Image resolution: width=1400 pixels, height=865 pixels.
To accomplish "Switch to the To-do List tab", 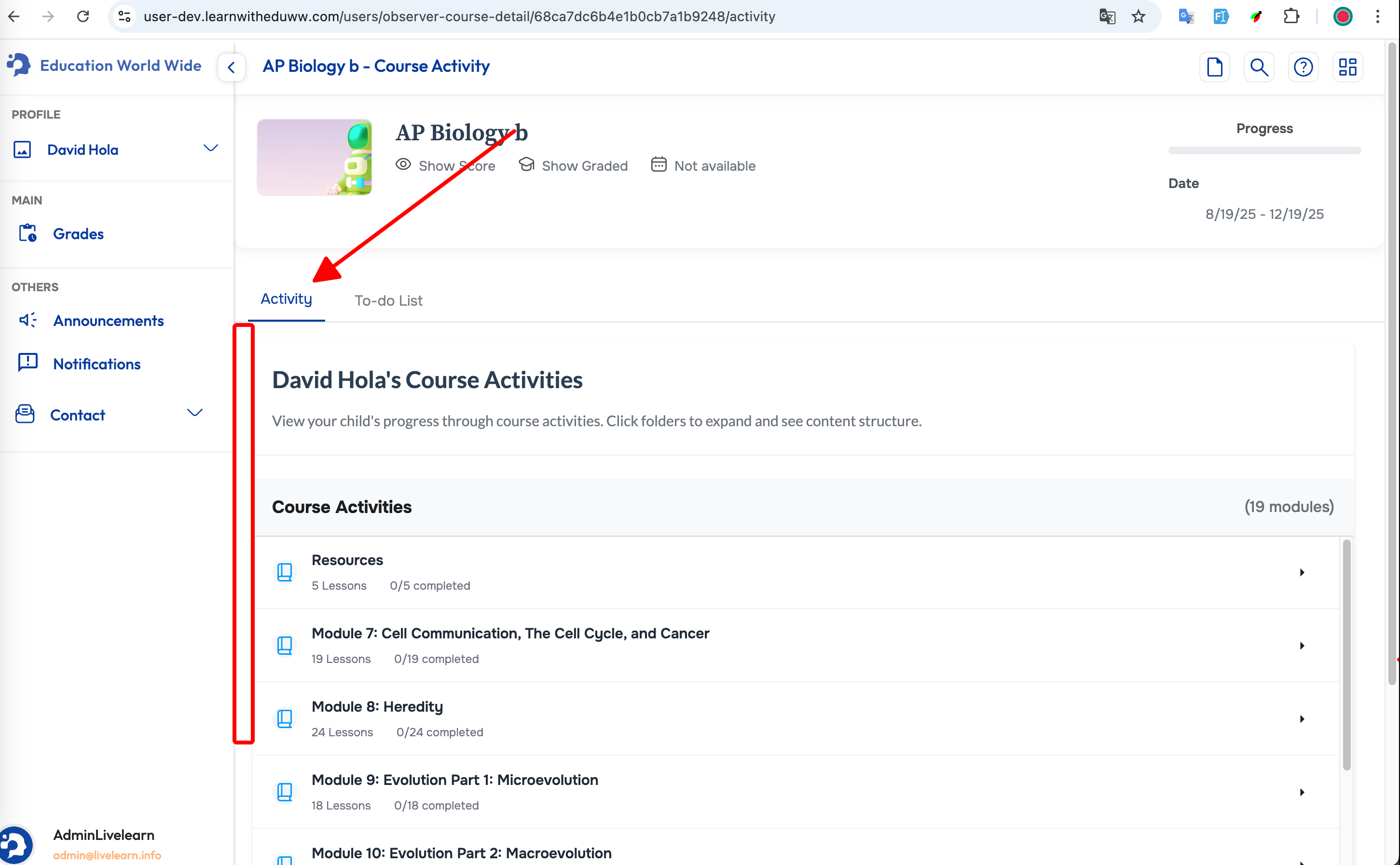I will pos(388,300).
